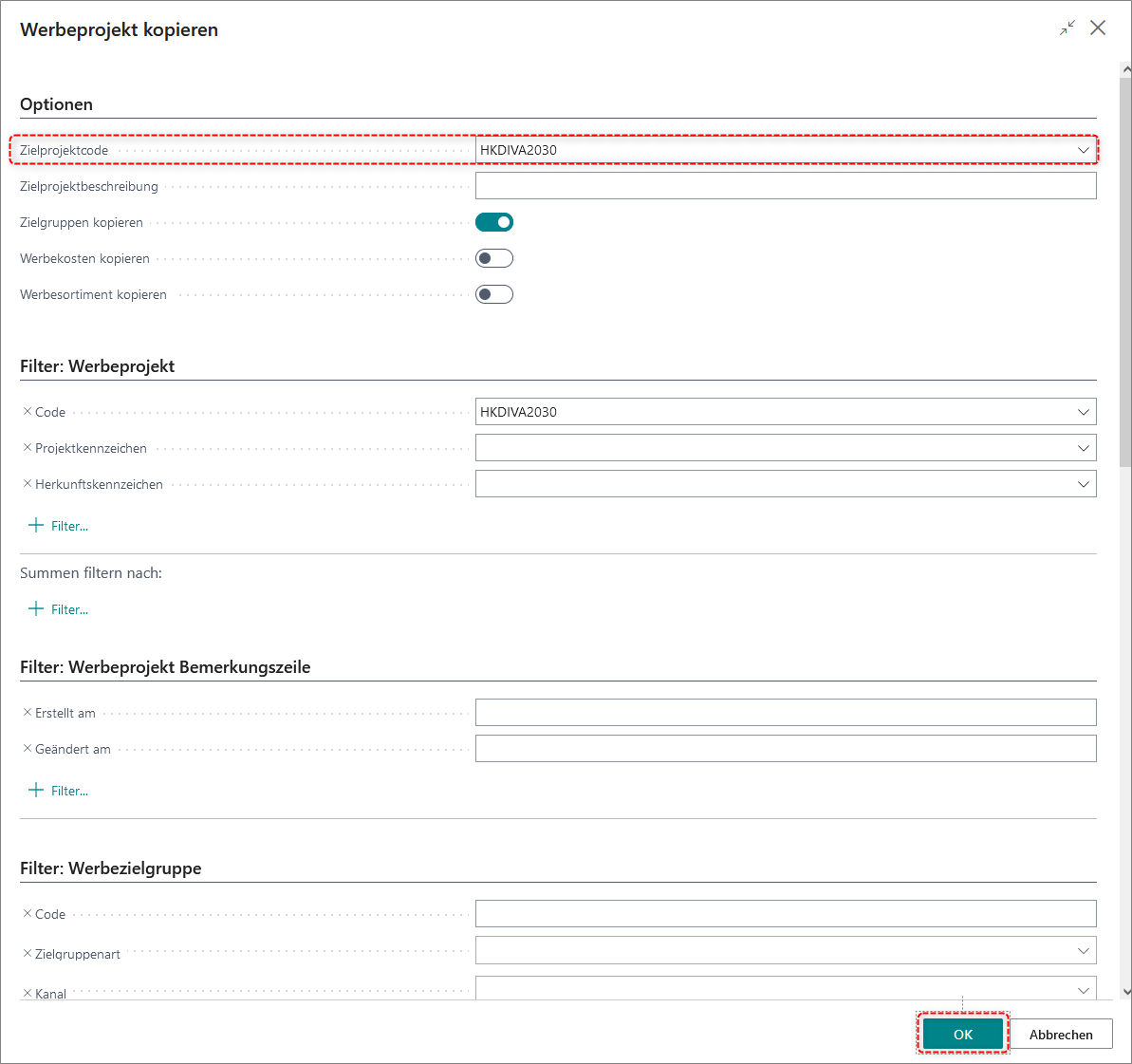Image resolution: width=1132 pixels, height=1064 pixels.
Task: Remove the Herkunftskennzeichen filter
Action: 28,484
